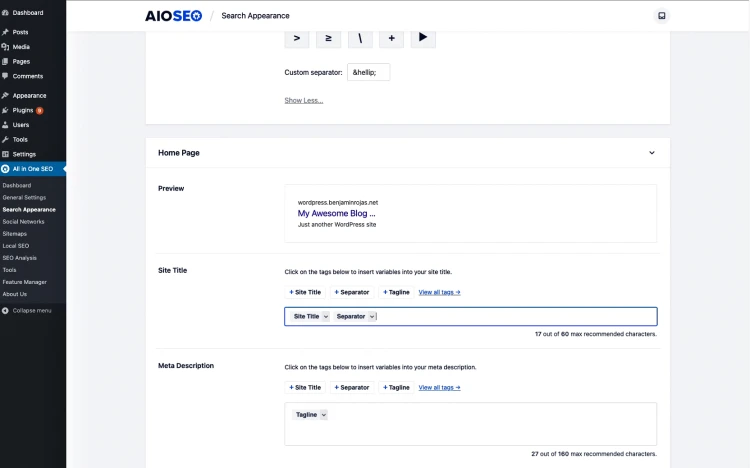Select the plus sign separator button
Image resolution: width=750 pixels, height=468 pixels.
point(391,38)
